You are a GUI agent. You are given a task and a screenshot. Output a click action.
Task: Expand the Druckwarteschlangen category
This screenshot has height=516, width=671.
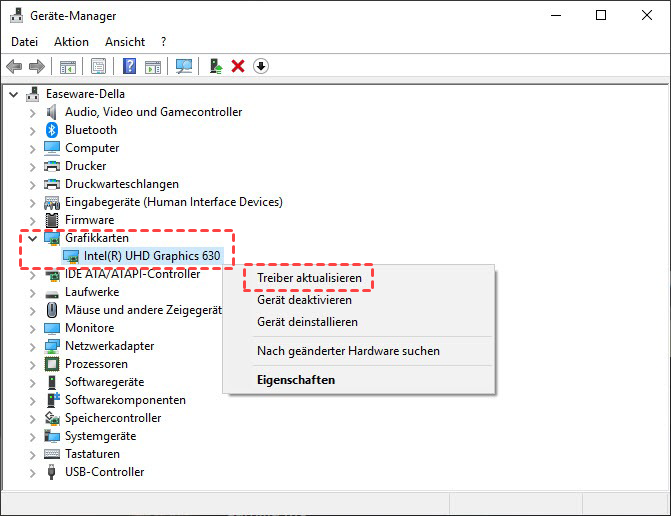tap(33, 185)
